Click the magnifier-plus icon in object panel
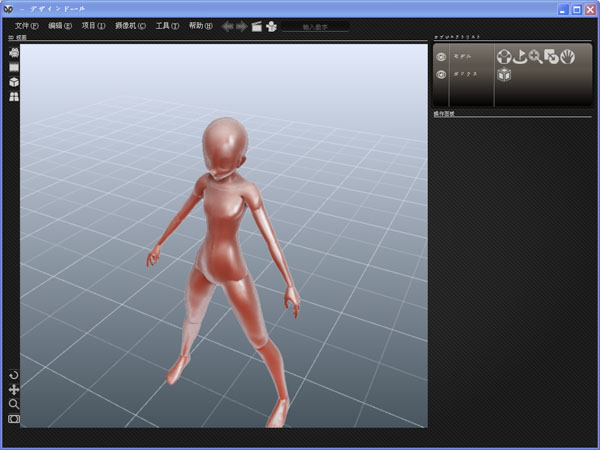The height and width of the screenshot is (450, 600). coord(535,57)
